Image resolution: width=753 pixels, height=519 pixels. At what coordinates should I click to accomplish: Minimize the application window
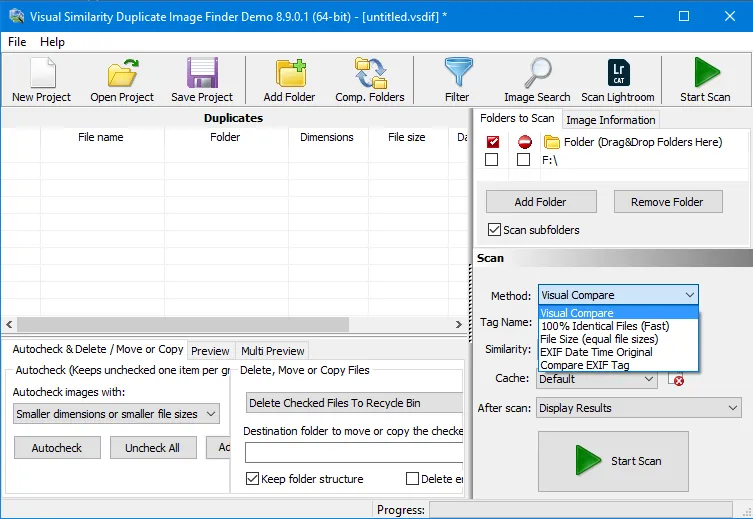coord(639,16)
